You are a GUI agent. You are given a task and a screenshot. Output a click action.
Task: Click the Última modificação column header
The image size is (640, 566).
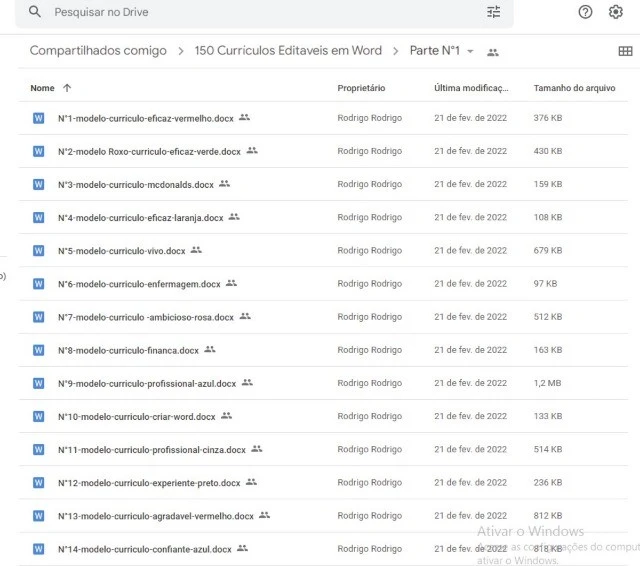pyautogui.click(x=471, y=88)
